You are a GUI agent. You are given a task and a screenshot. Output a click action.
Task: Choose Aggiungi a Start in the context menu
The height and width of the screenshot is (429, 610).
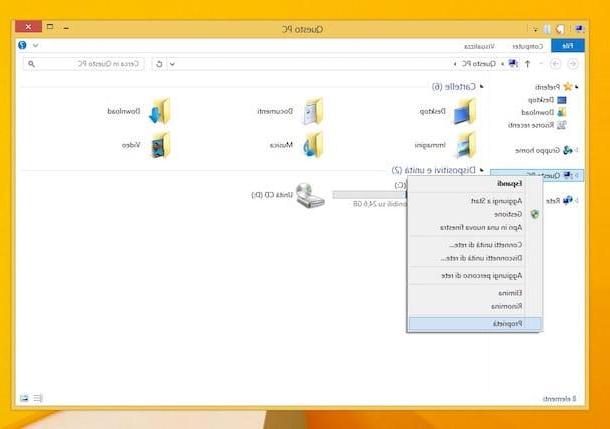(475, 201)
